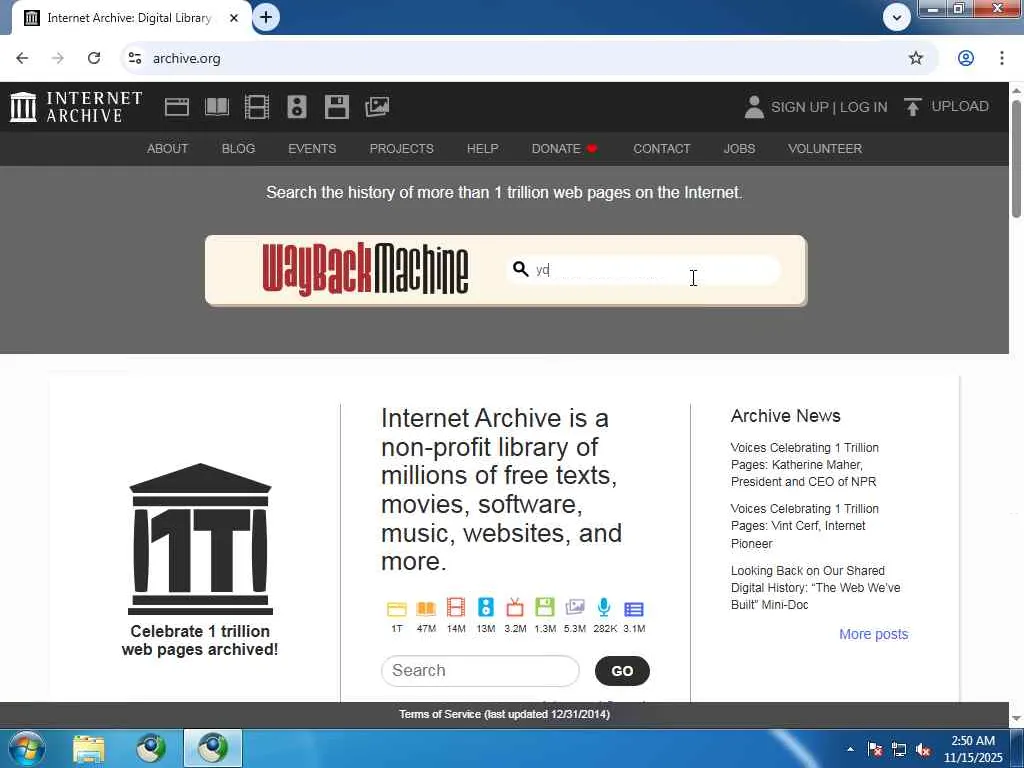Click the muted volume tray icon
This screenshot has height=768, width=1024.
coord(923,750)
